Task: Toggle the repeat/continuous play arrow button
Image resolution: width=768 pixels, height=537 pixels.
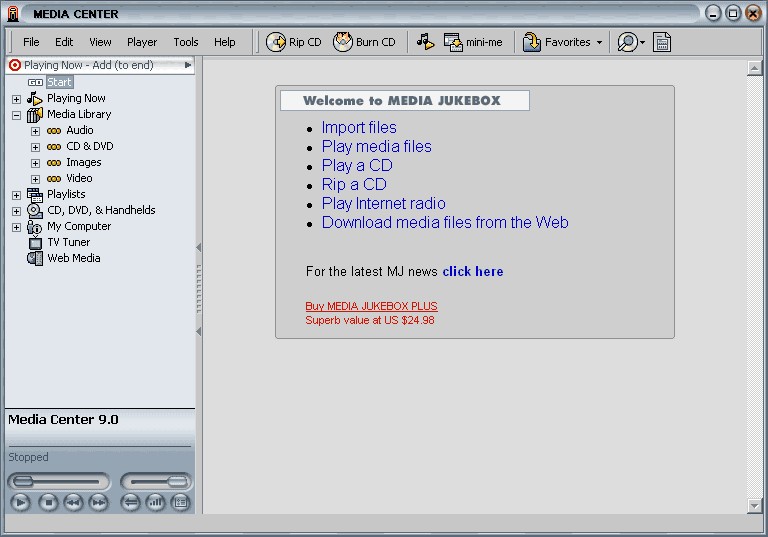Action: pos(130,503)
